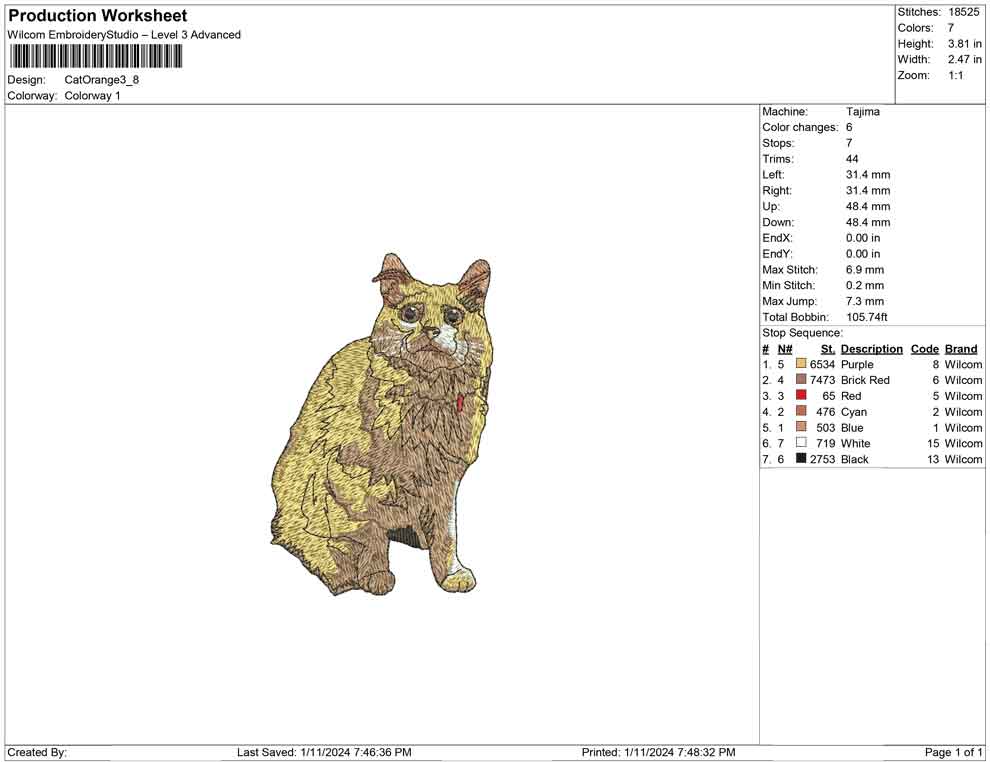Click the Purple thread color swatch
The height and width of the screenshot is (762, 990).
tap(801, 365)
